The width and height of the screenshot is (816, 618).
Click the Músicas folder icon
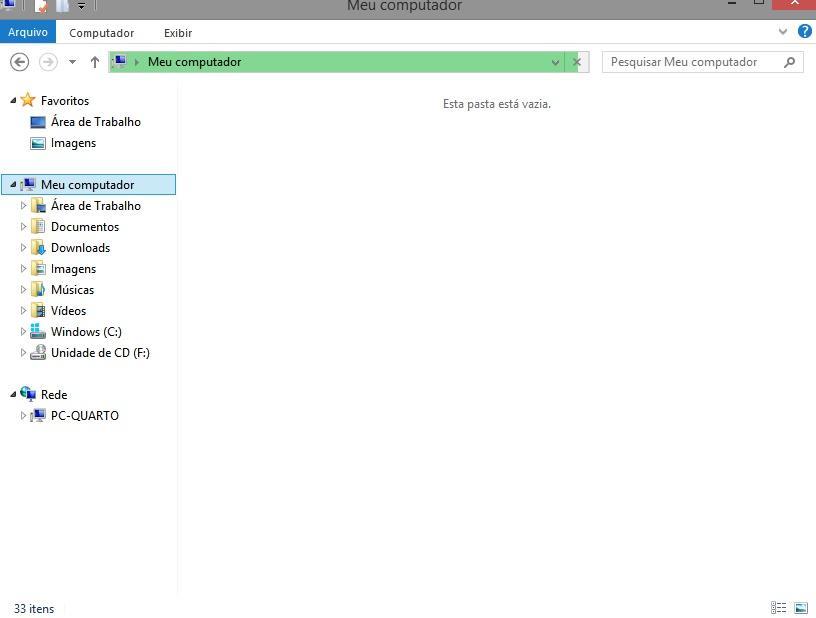38,289
